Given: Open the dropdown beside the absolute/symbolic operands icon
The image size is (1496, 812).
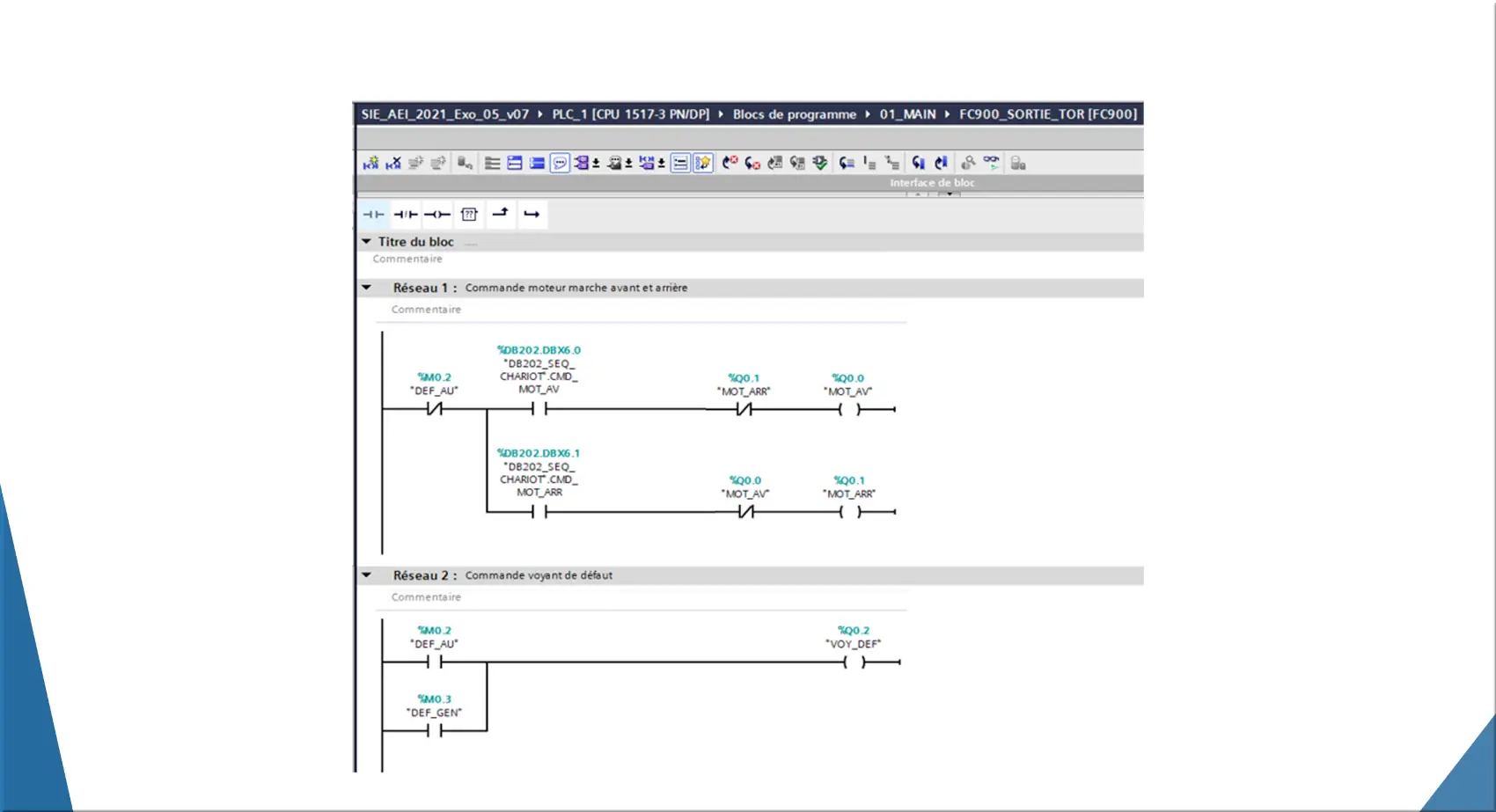Looking at the screenshot, I should pos(596,164).
